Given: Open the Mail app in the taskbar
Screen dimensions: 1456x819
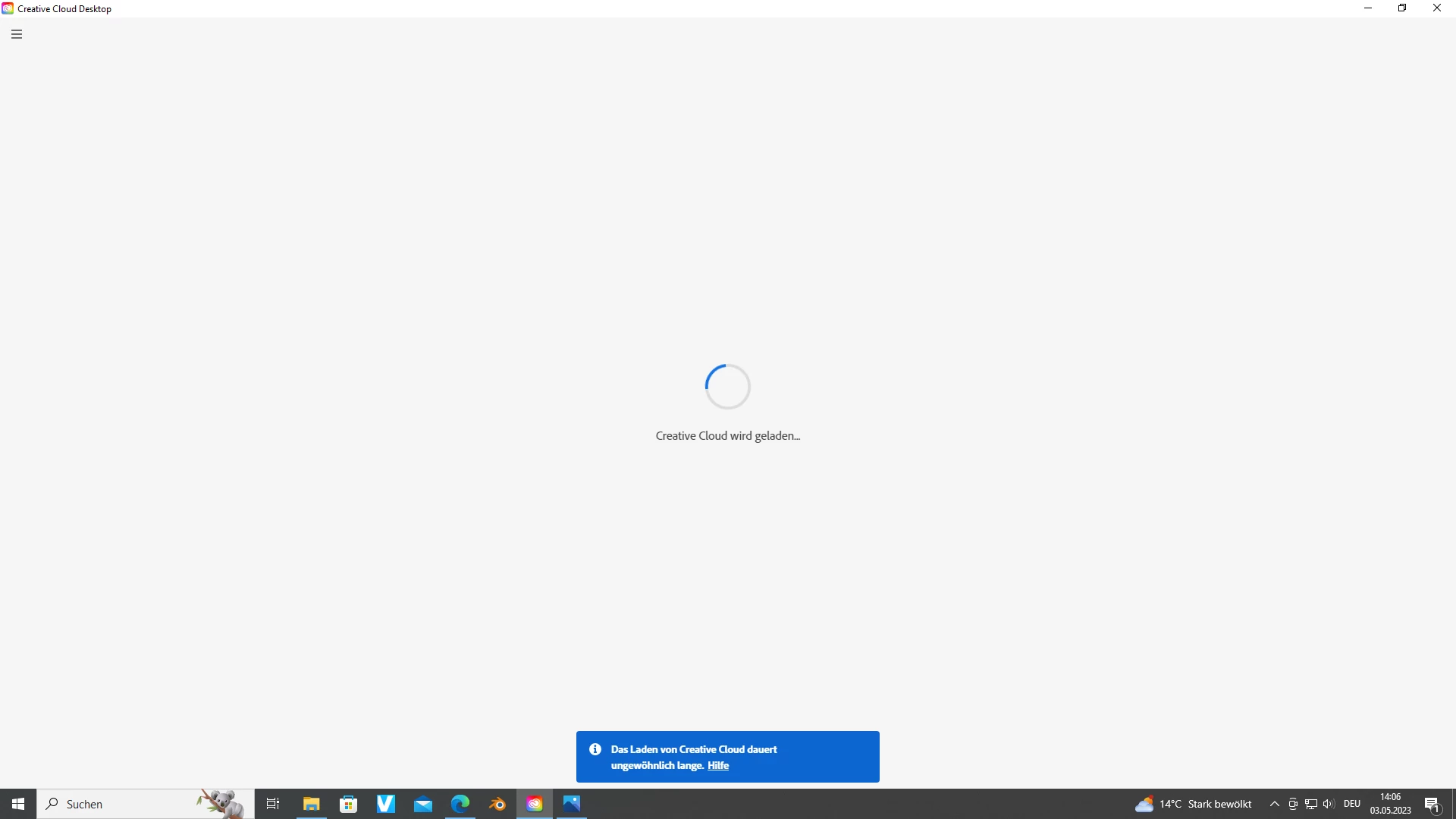Looking at the screenshot, I should 423,804.
